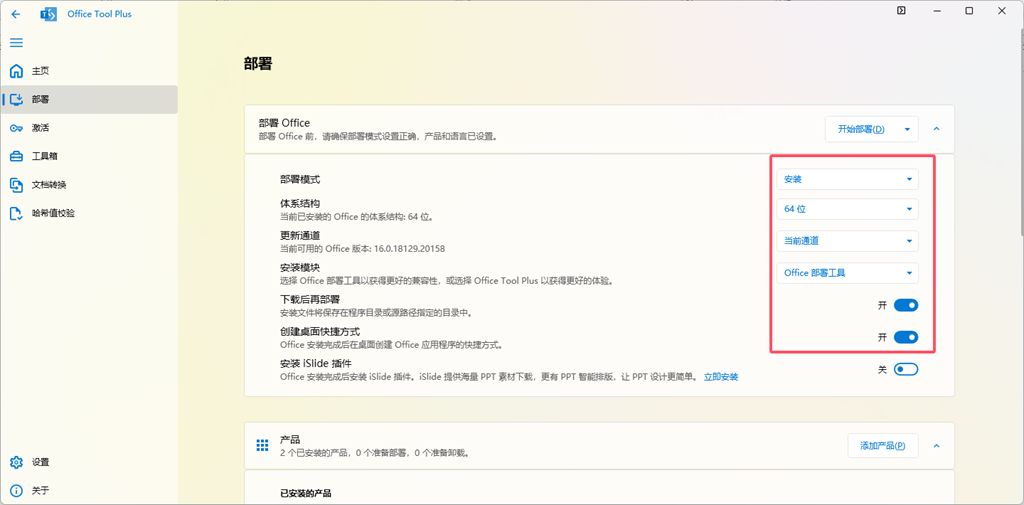The height and width of the screenshot is (505, 1024).
Task: Click the vertical scrollbar thumb
Action: (1021, 131)
